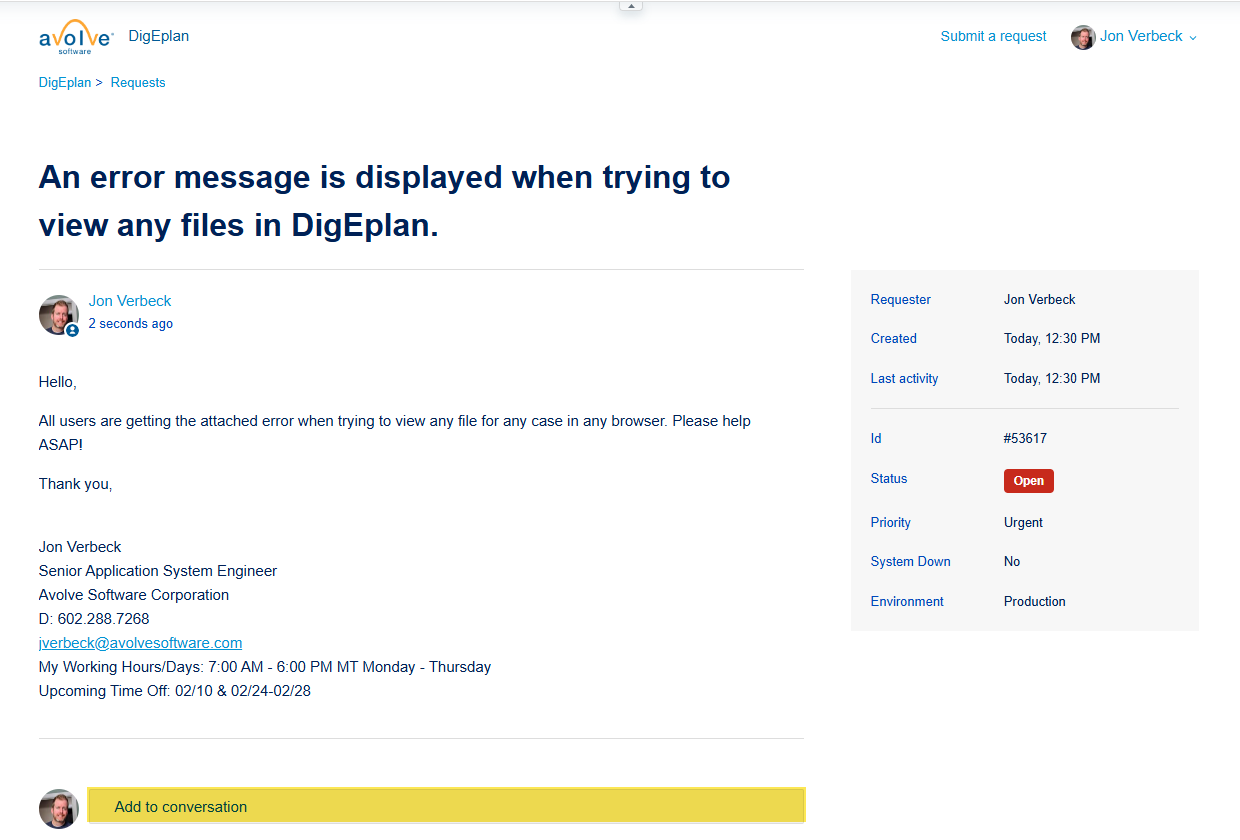Click the user badge icon on the author avatar
The height and width of the screenshot is (840, 1240).
point(72,330)
